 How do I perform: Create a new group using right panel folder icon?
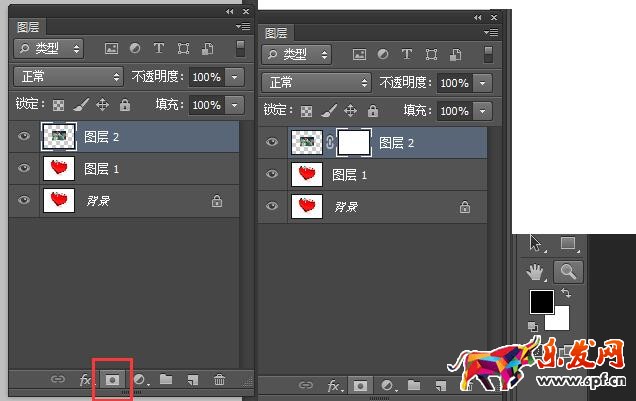click(415, 385)
